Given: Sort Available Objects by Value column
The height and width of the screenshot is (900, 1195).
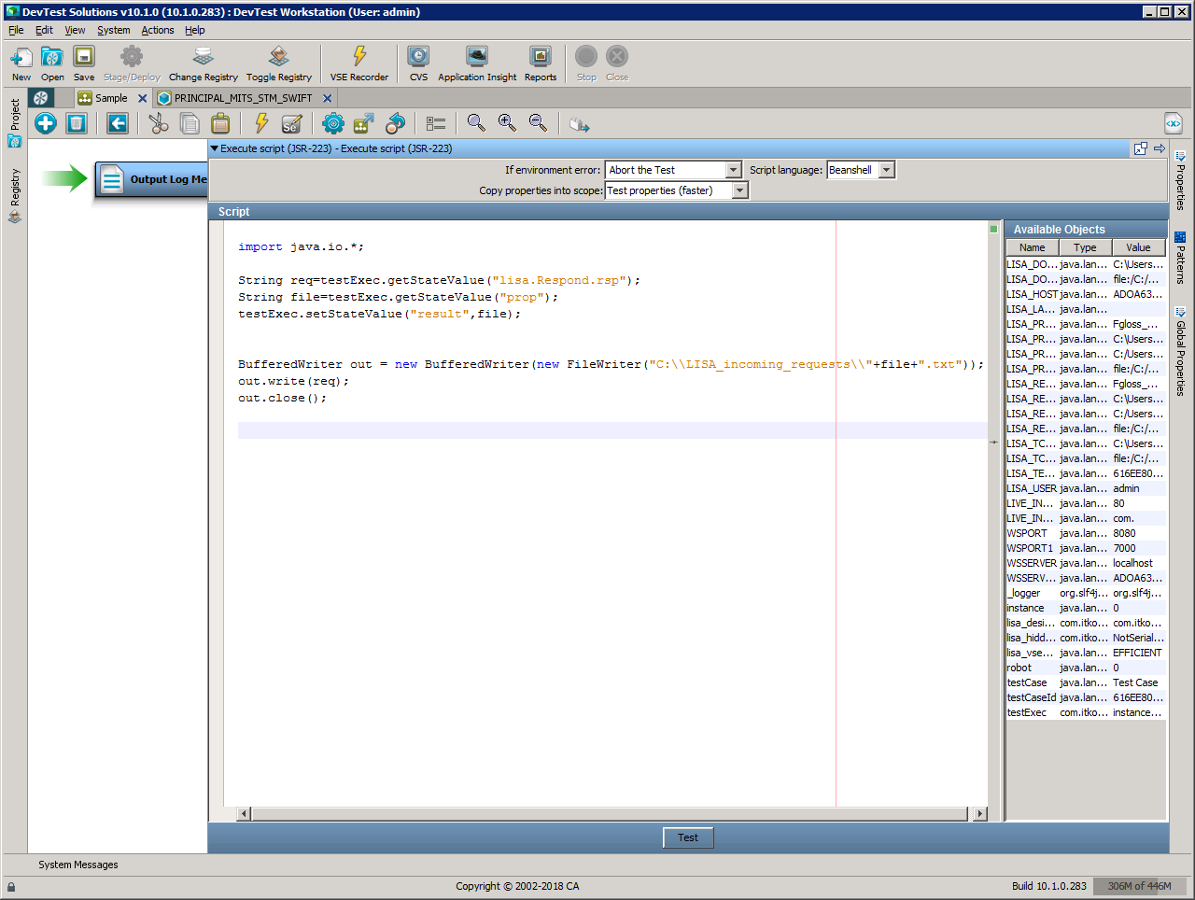Looking at the screenshot, I should (1138, 248).
